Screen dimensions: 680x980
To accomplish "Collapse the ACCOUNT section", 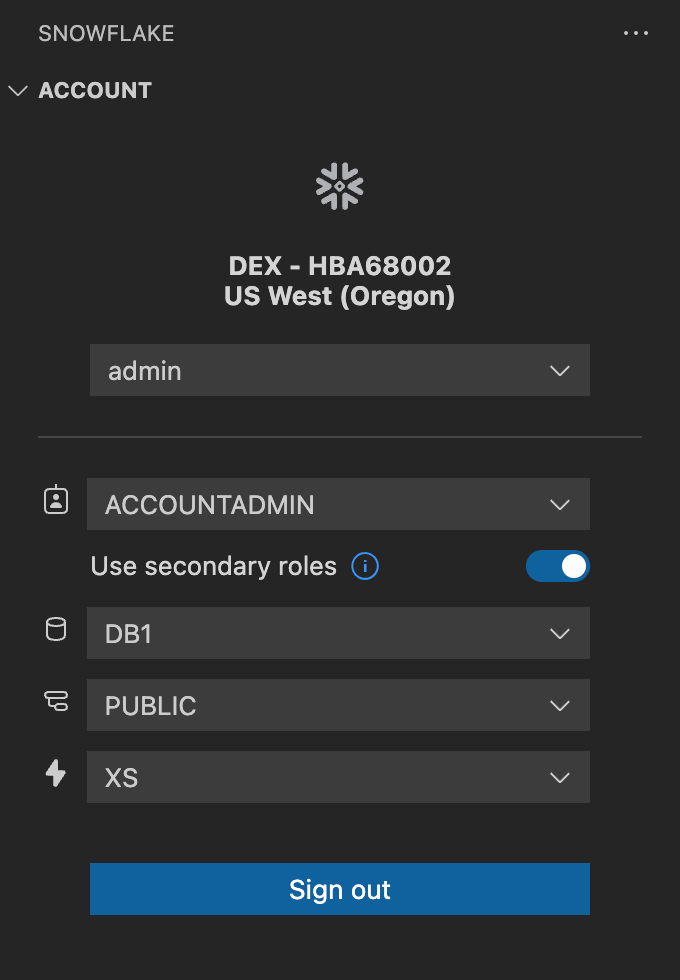I will [x=18, y=90].
